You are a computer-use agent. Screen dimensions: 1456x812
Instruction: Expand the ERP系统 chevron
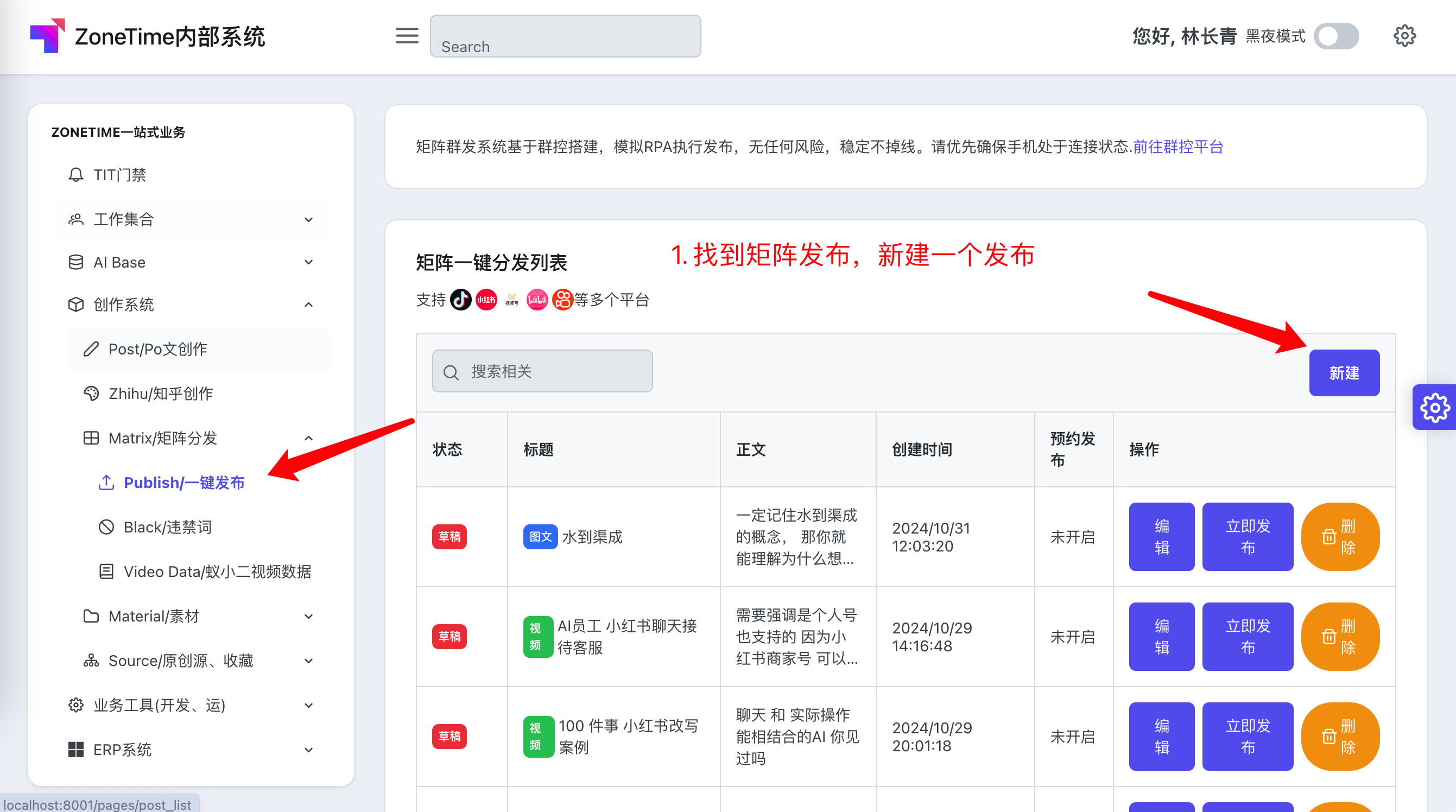point(308,750)
